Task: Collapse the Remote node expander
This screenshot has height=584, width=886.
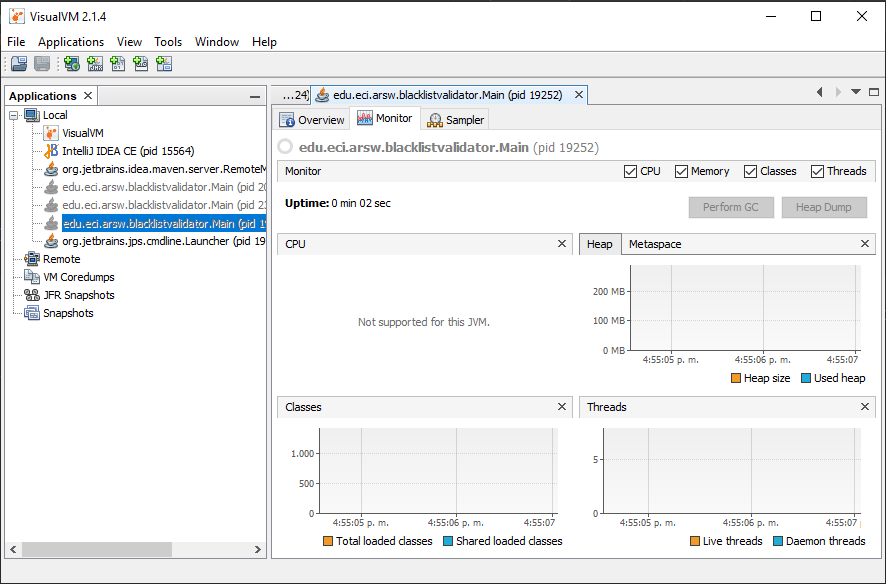Action: pos(14,259)
